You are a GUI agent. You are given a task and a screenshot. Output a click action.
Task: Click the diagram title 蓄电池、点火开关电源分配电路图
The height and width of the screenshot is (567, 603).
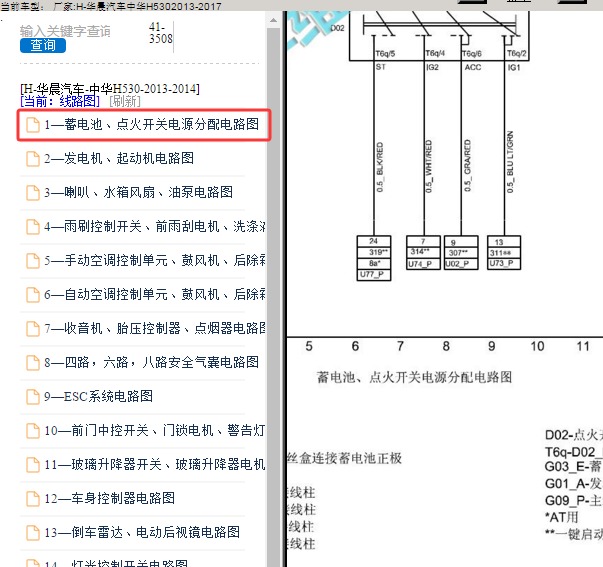414,377
